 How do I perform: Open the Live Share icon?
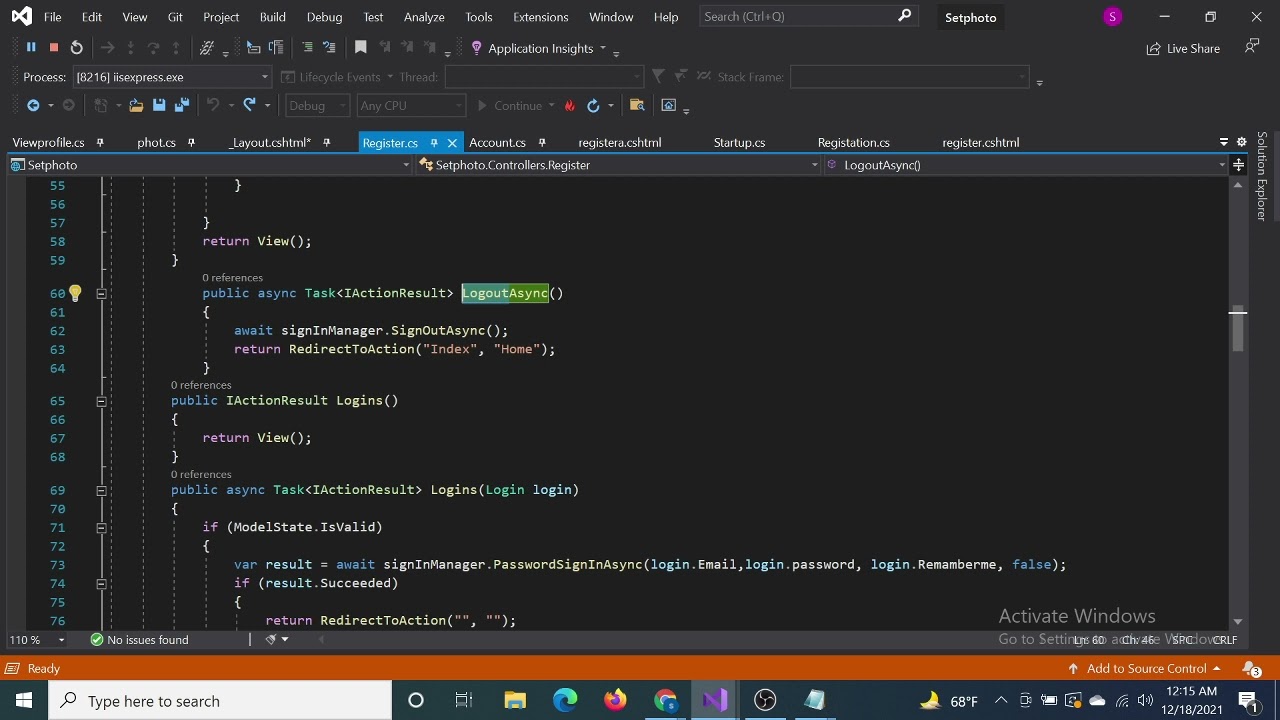(x=1154, y=48)
